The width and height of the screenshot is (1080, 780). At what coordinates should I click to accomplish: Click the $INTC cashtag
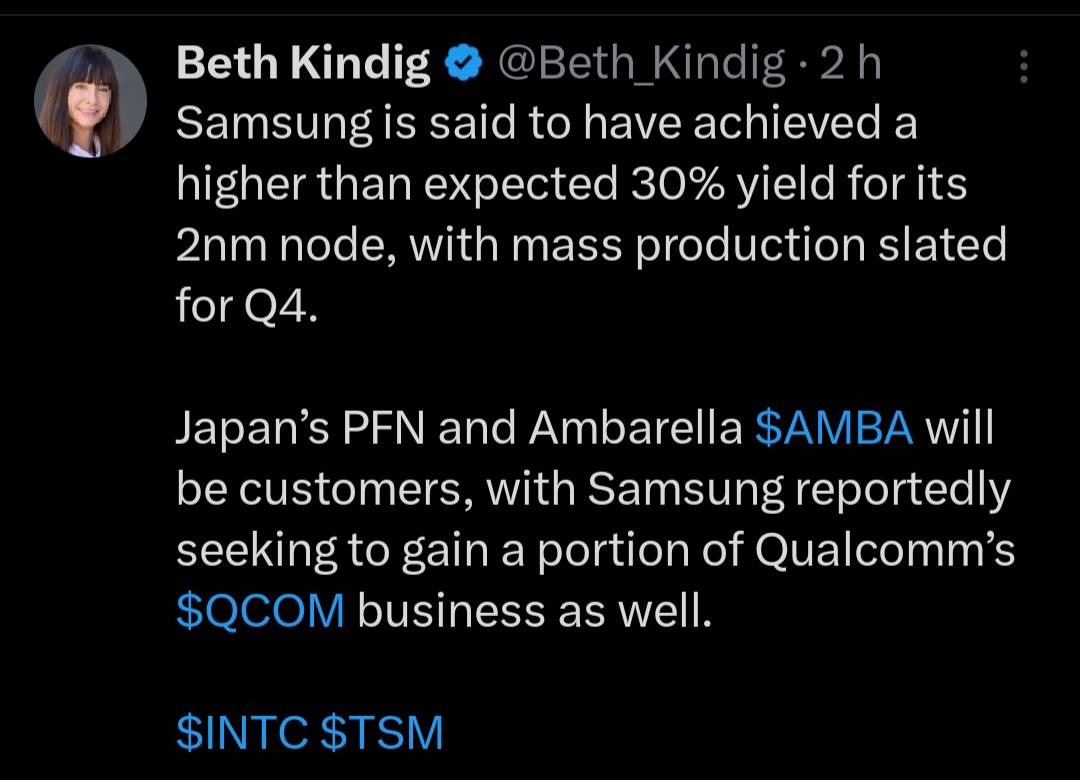coord(241,734)
